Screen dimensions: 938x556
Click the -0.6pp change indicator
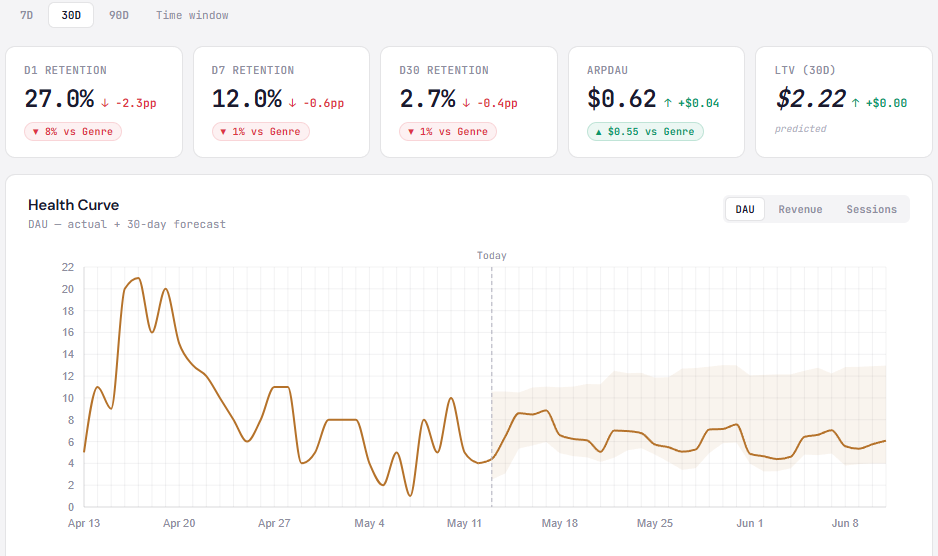tap(316, 103)
